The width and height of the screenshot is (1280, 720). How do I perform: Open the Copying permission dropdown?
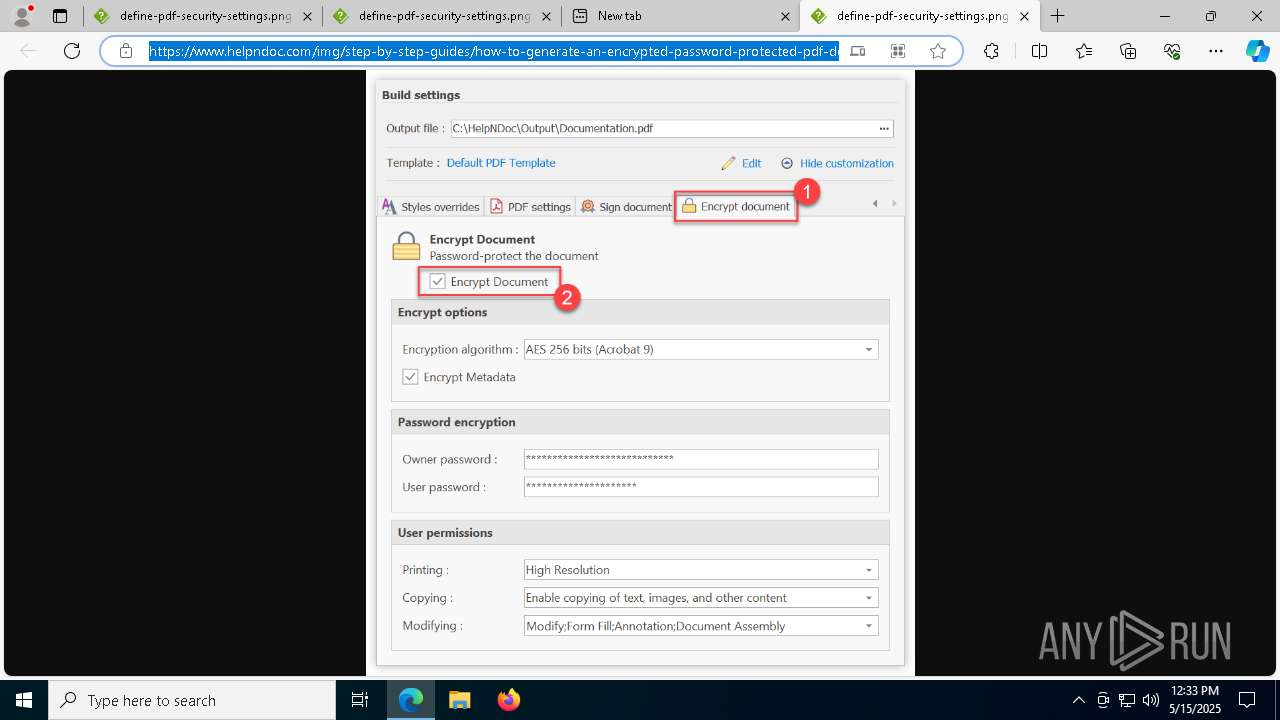[701, 598]
